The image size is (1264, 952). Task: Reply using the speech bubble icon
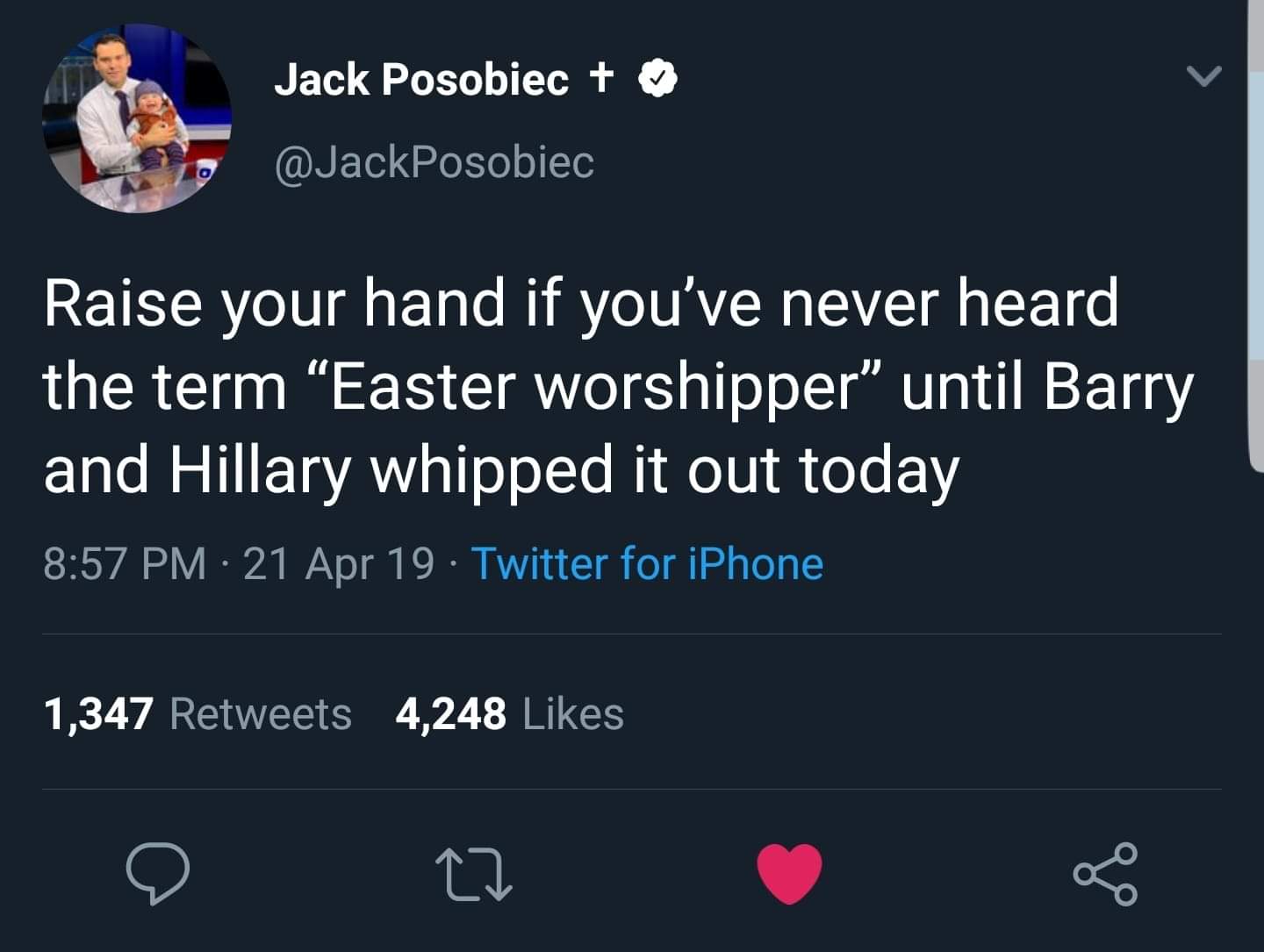(158, 874)
